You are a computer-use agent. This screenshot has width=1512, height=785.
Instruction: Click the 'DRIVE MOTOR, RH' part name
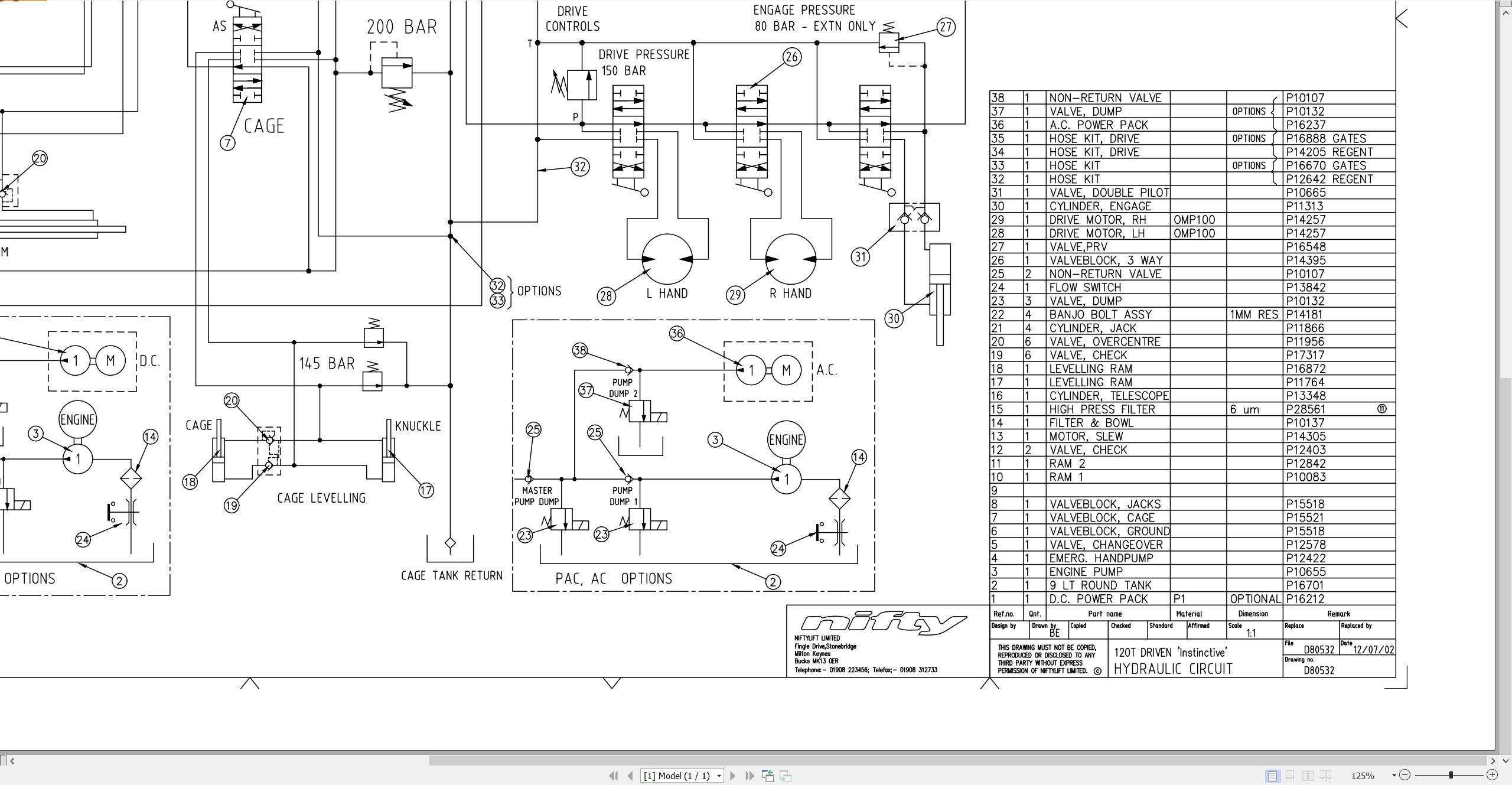click(1097, 219)
